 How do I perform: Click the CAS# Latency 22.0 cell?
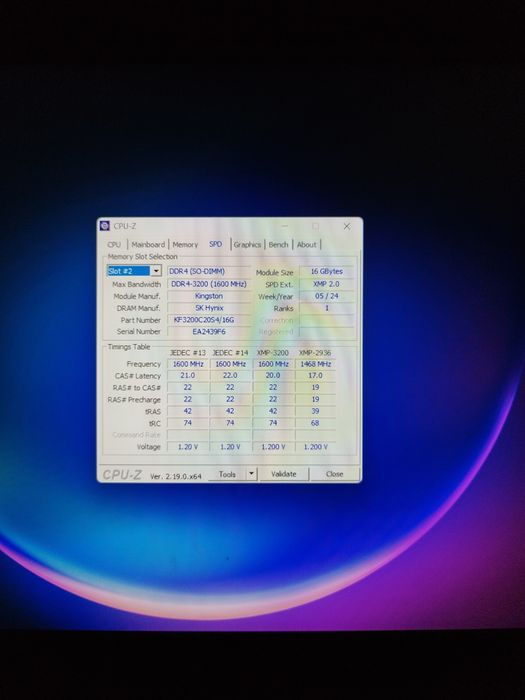pos(230,376)
